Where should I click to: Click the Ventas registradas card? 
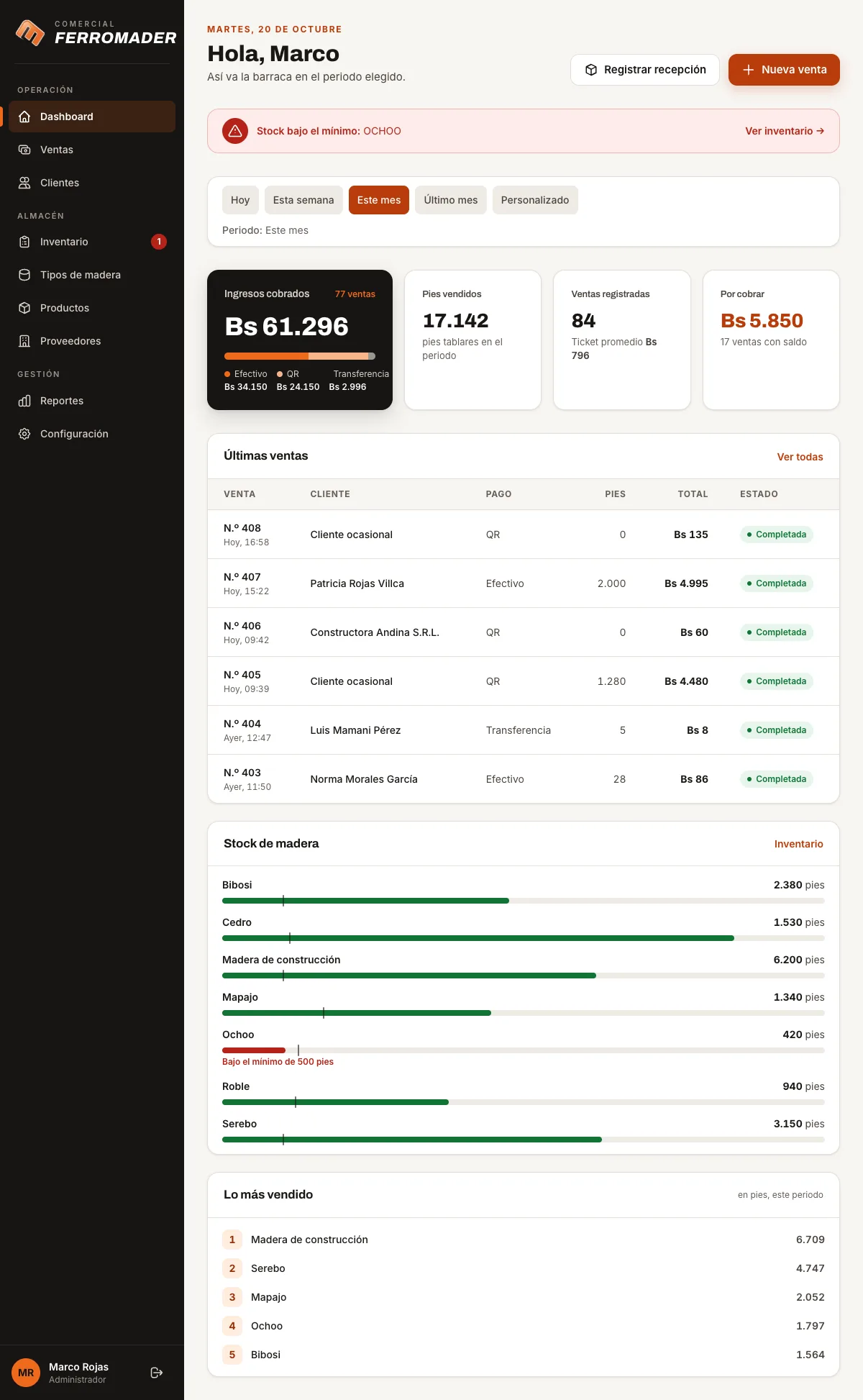(x=622, y=340)
